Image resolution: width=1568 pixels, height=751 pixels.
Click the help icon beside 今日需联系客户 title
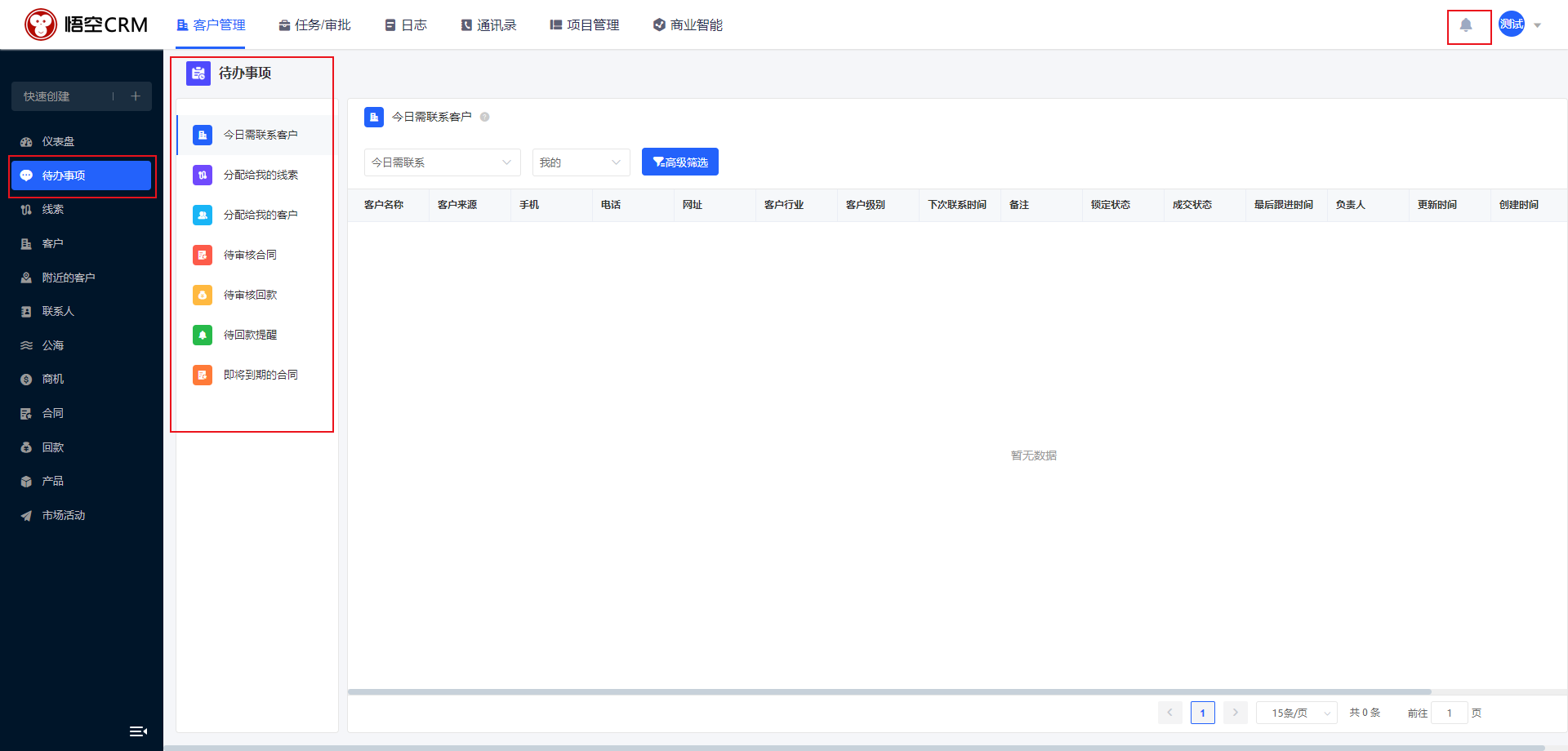[x=485, y=117]
